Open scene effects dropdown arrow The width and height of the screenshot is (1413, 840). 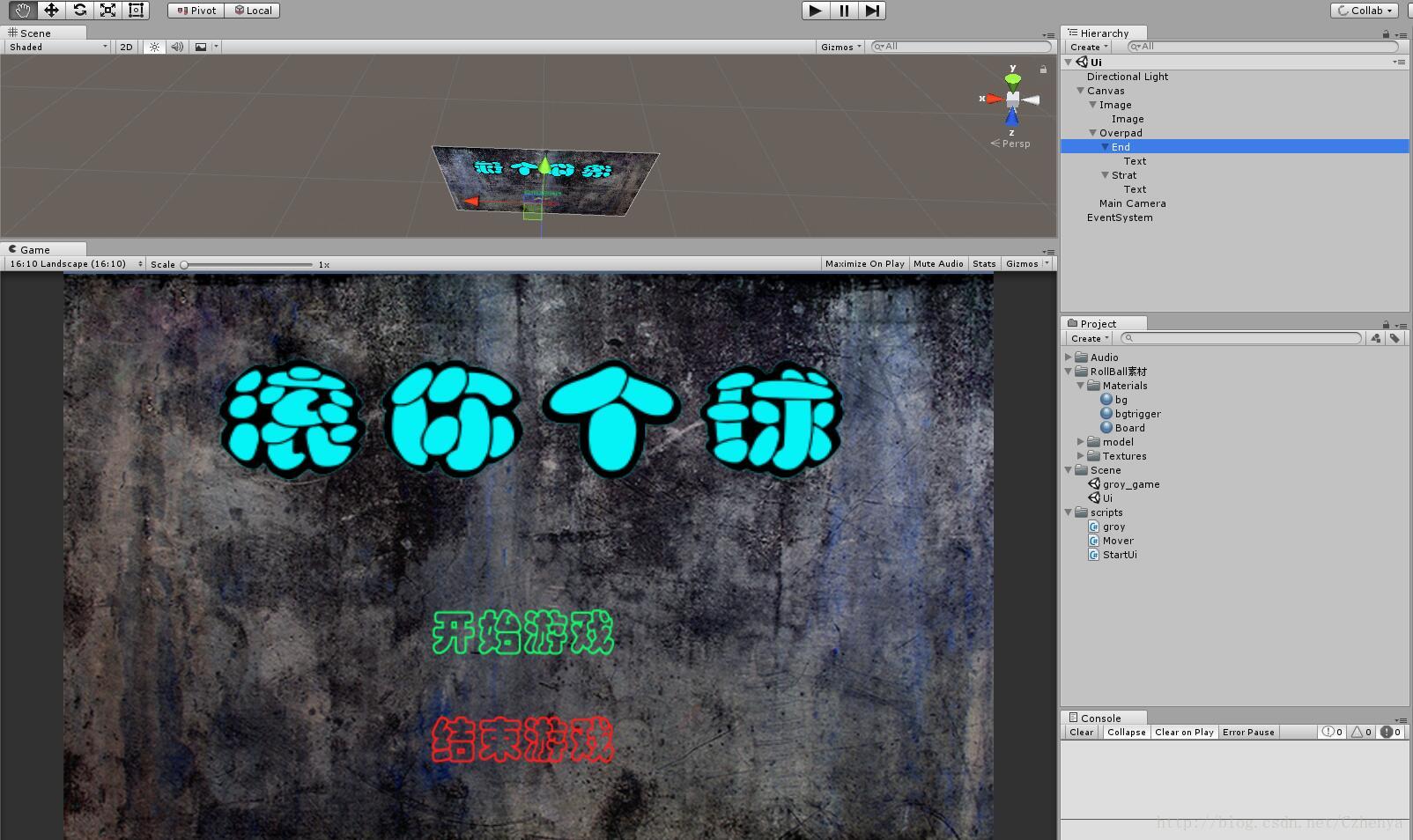[x=216, y=47]
